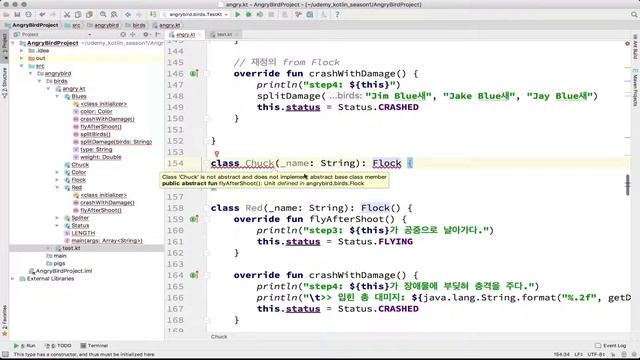Expand the out folder arrow

22,58
